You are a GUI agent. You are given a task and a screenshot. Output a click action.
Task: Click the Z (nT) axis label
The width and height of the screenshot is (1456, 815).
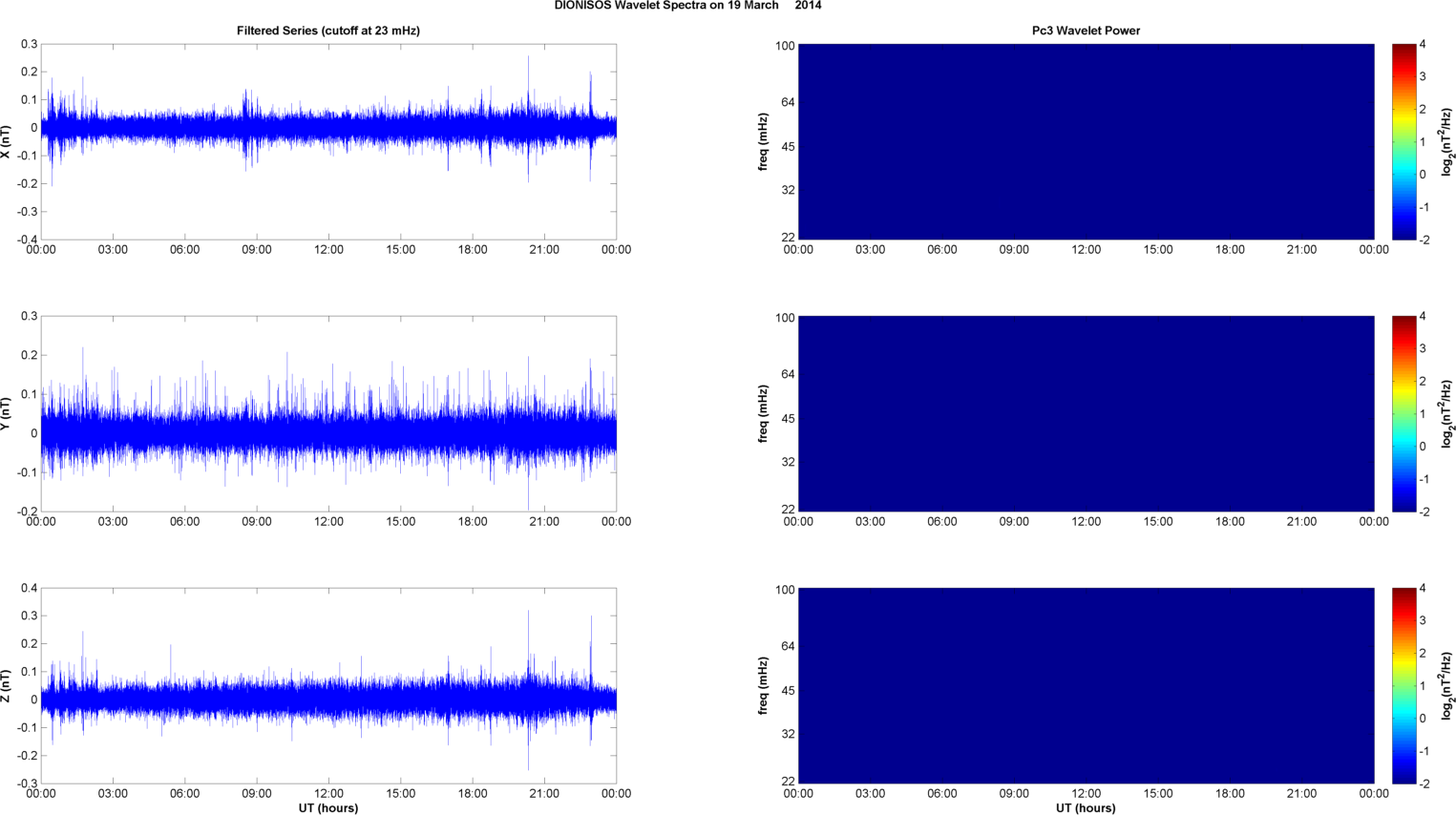7,686
